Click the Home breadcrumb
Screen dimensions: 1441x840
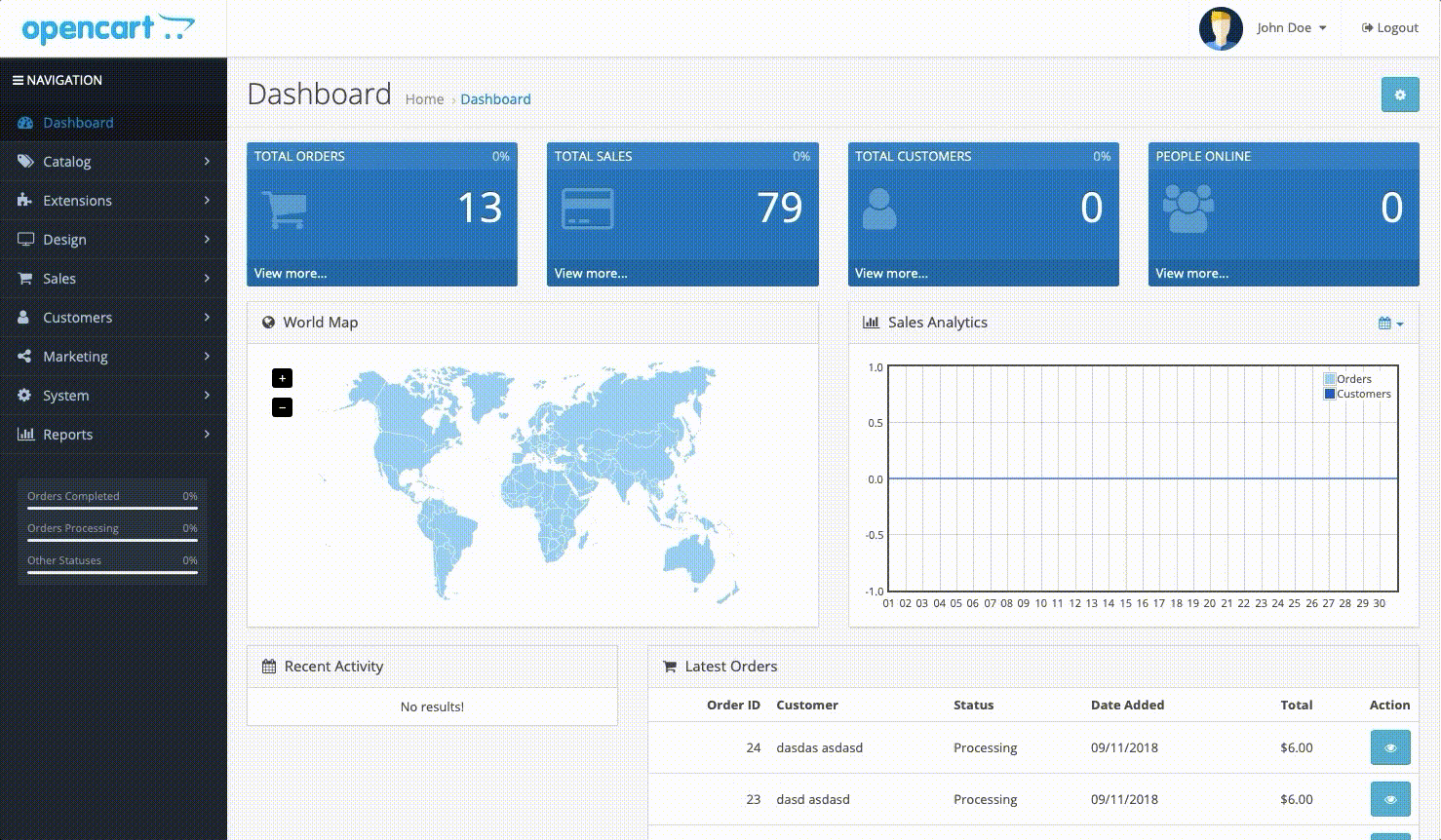424,99
